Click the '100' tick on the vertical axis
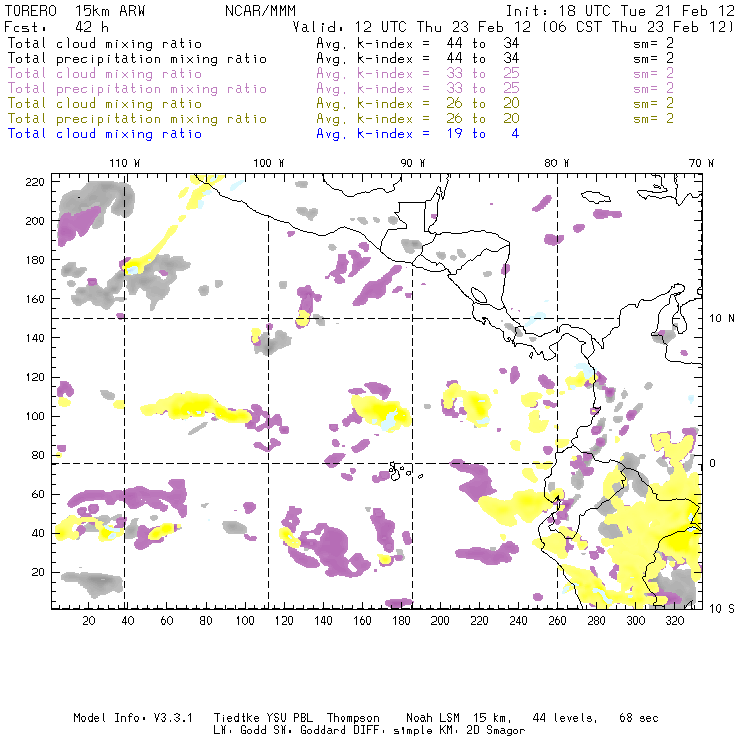Viewport: 740px width, 740px height. pyautogui.click(x=35, y=416)
